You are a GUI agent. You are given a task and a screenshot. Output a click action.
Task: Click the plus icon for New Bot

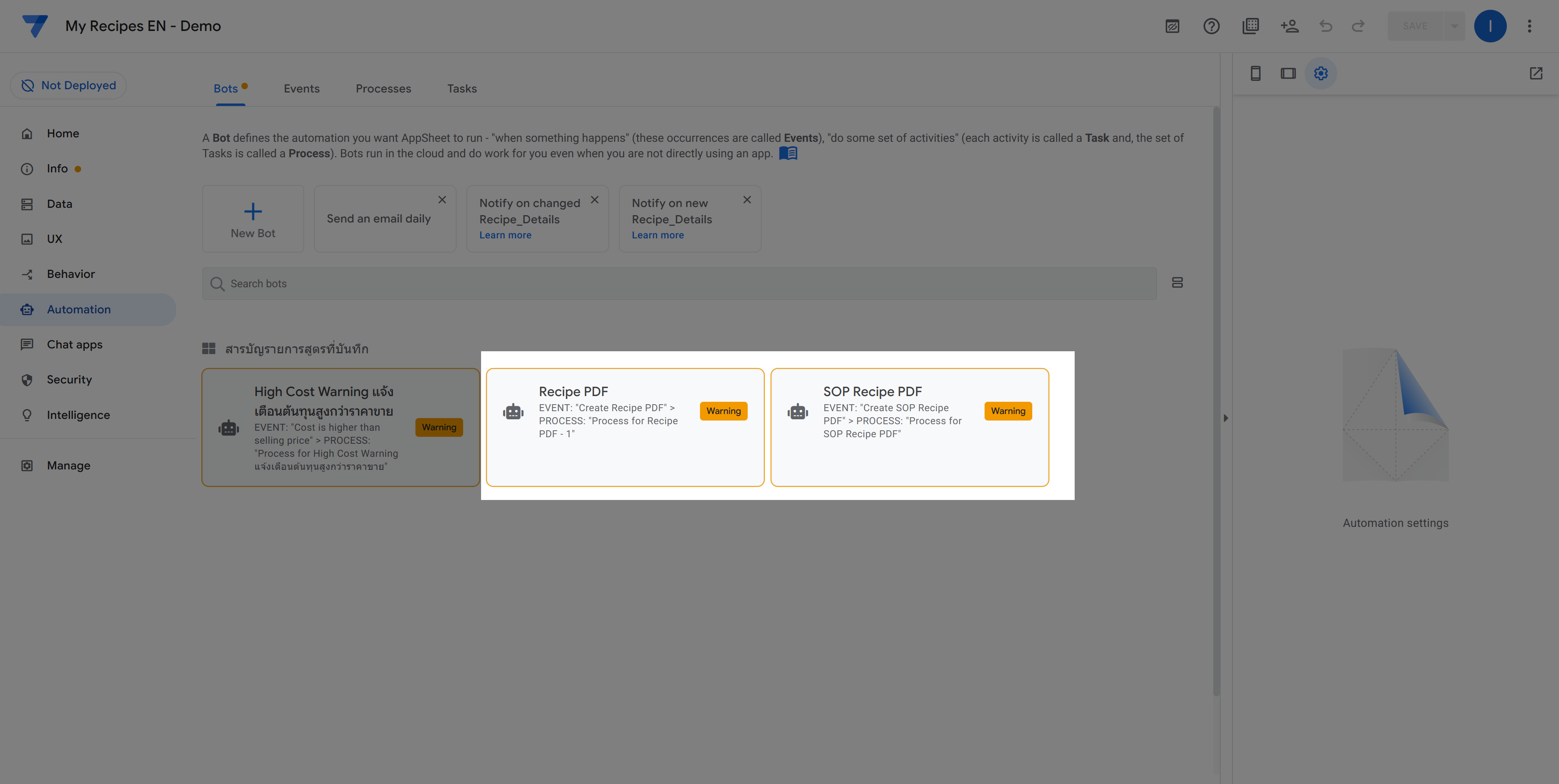coord(253,211)
